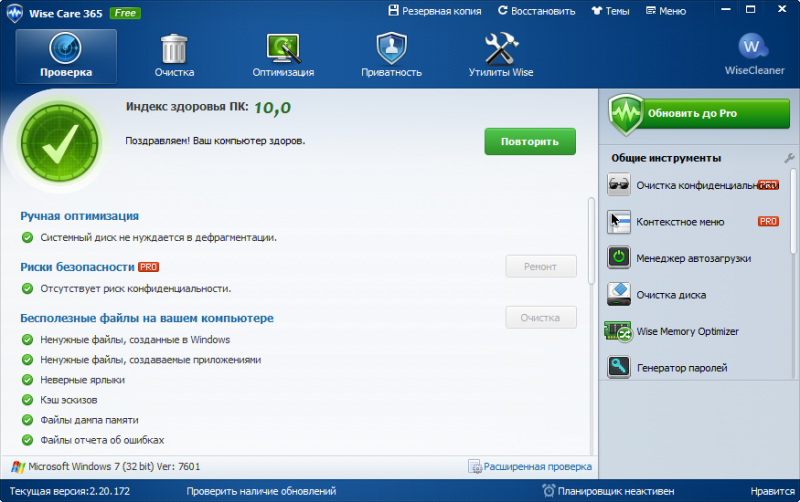
Task: Switch to the Очистка trash can tab
Action: coord(174,56)
